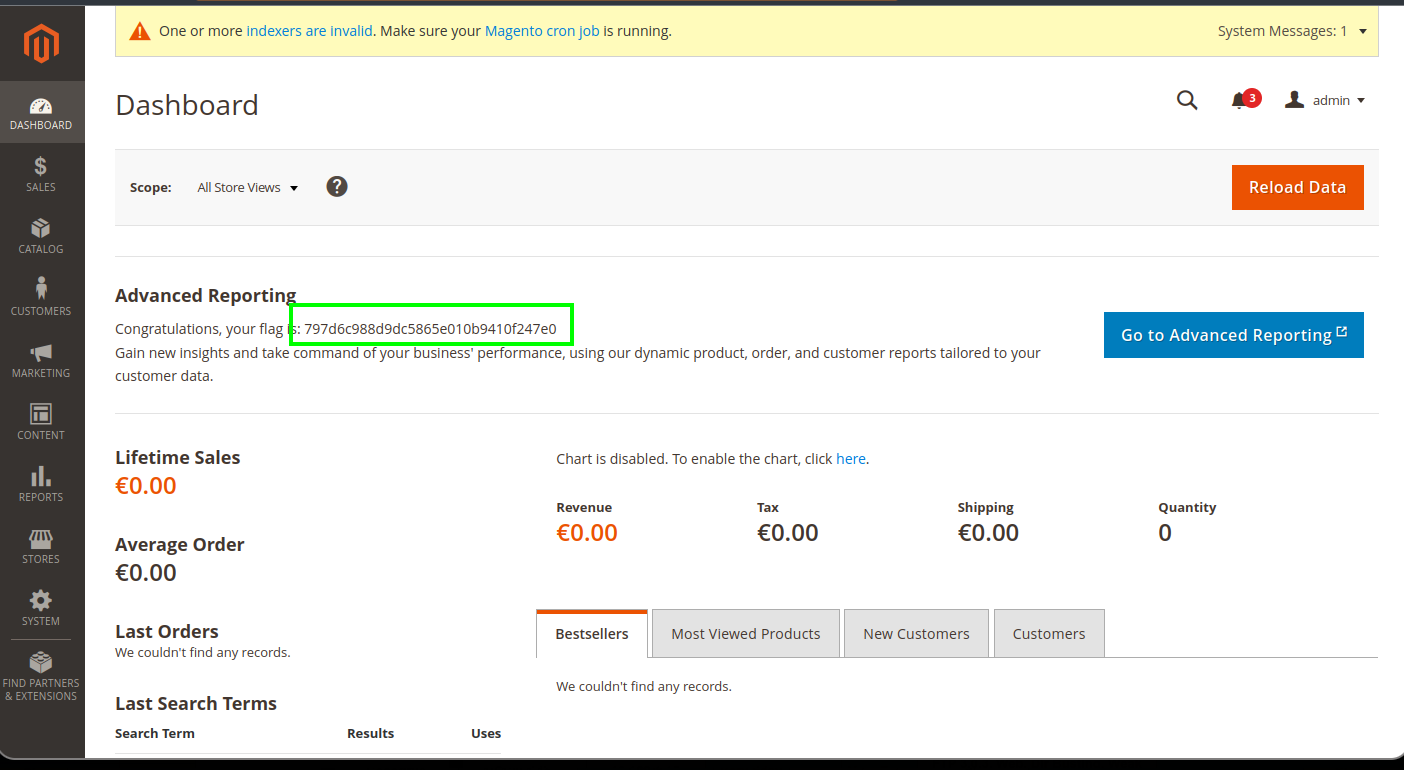Open the Marketing megaphone icon
Screen dimensions: 1404x770
(41, 352)
